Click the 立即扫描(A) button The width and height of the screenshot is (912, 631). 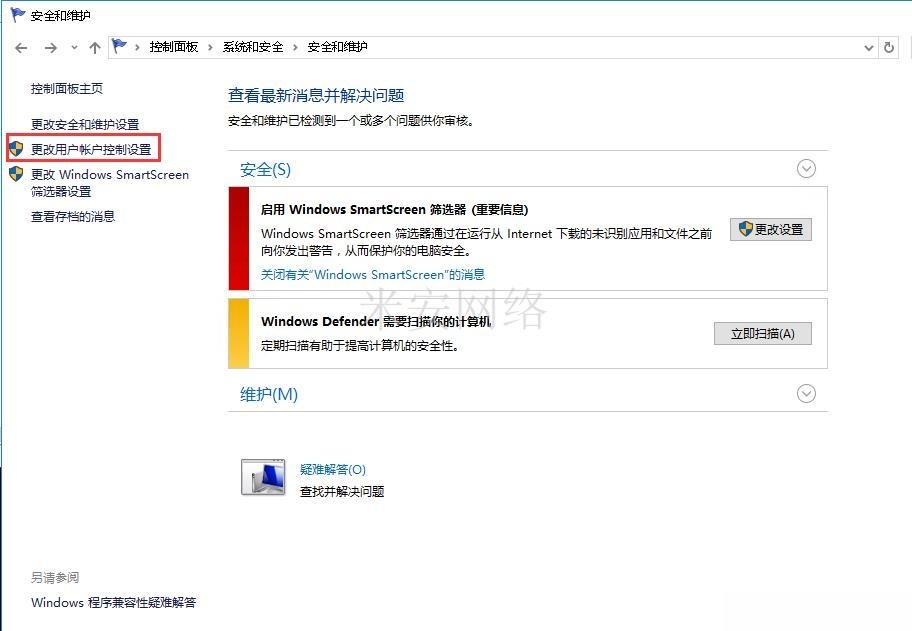tap(763, 333)
